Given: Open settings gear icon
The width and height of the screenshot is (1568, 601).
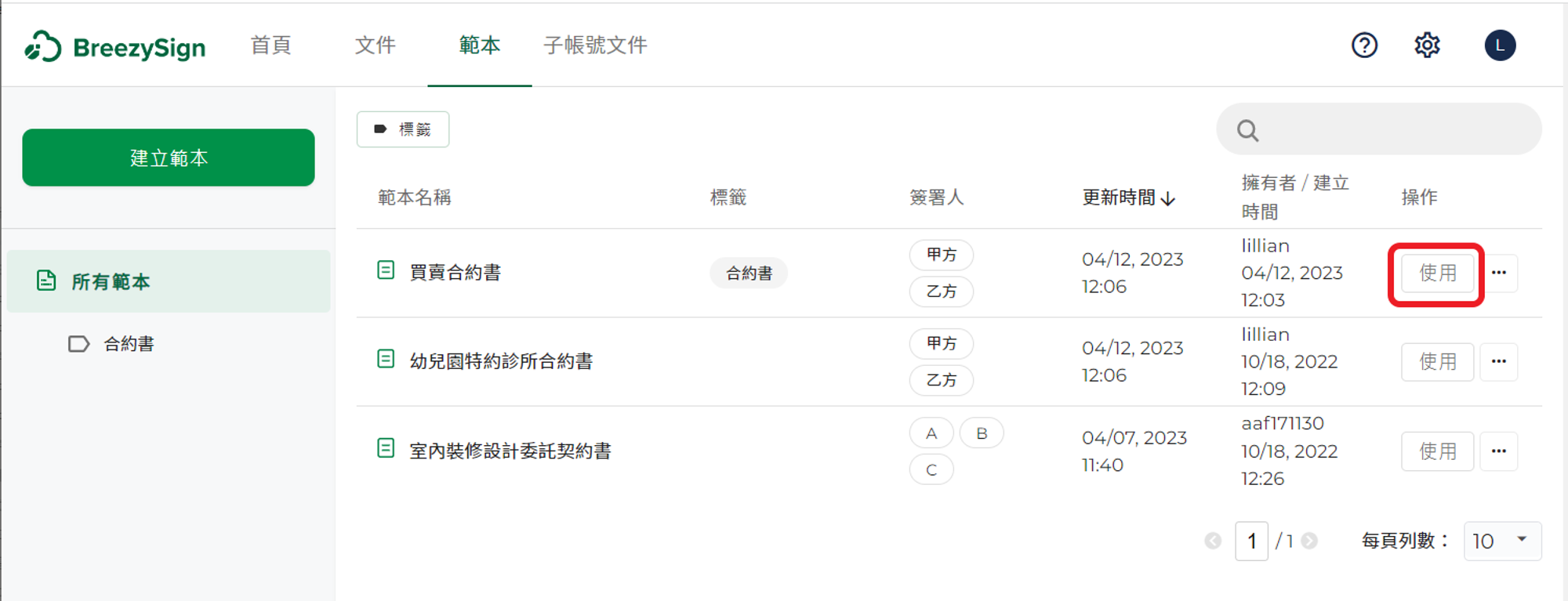Looking at the screenshot, I should (x=1427, y=45).
